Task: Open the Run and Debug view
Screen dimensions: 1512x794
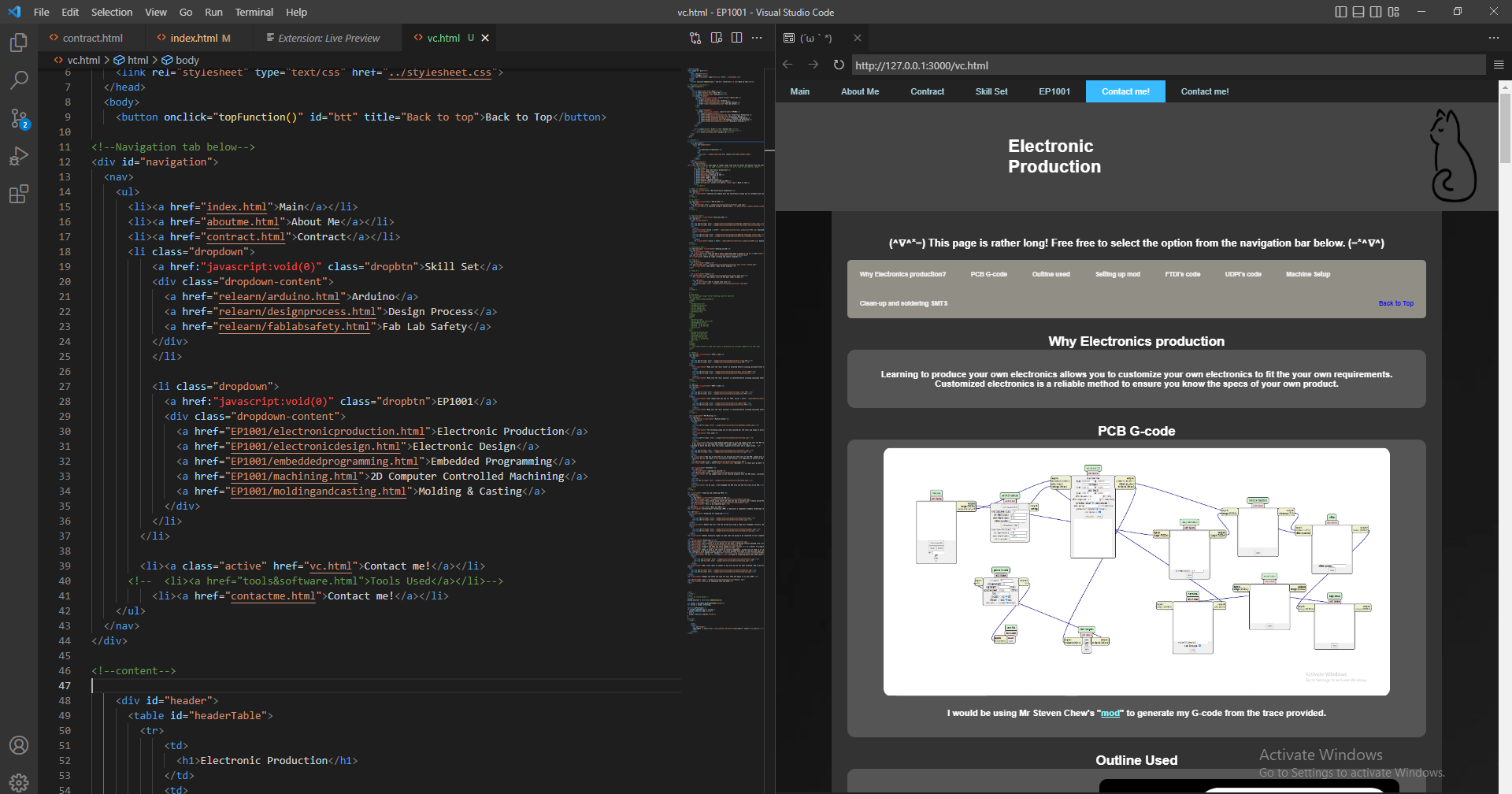Action: tap(19, 156)
